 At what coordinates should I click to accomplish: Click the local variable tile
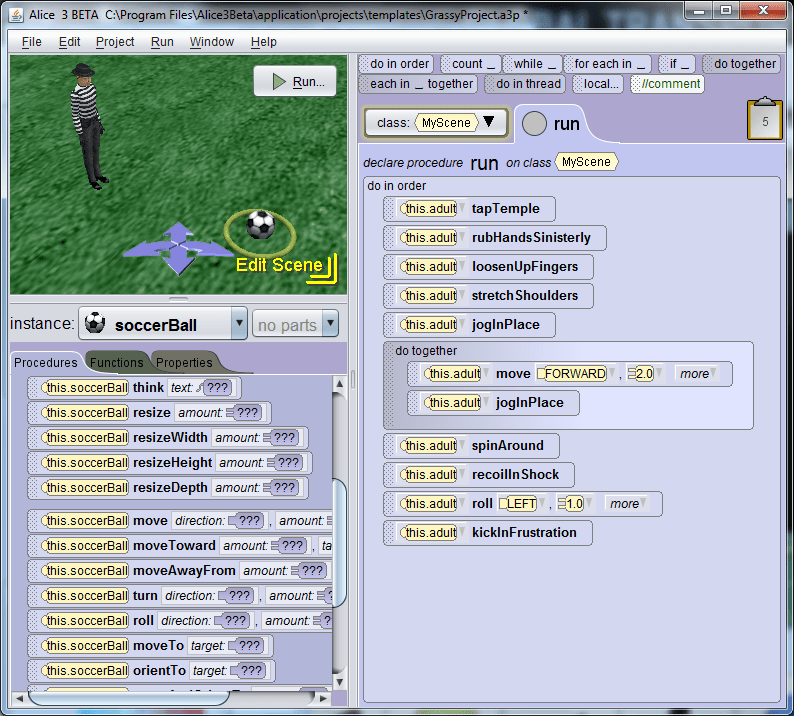(x=598, y=84)
